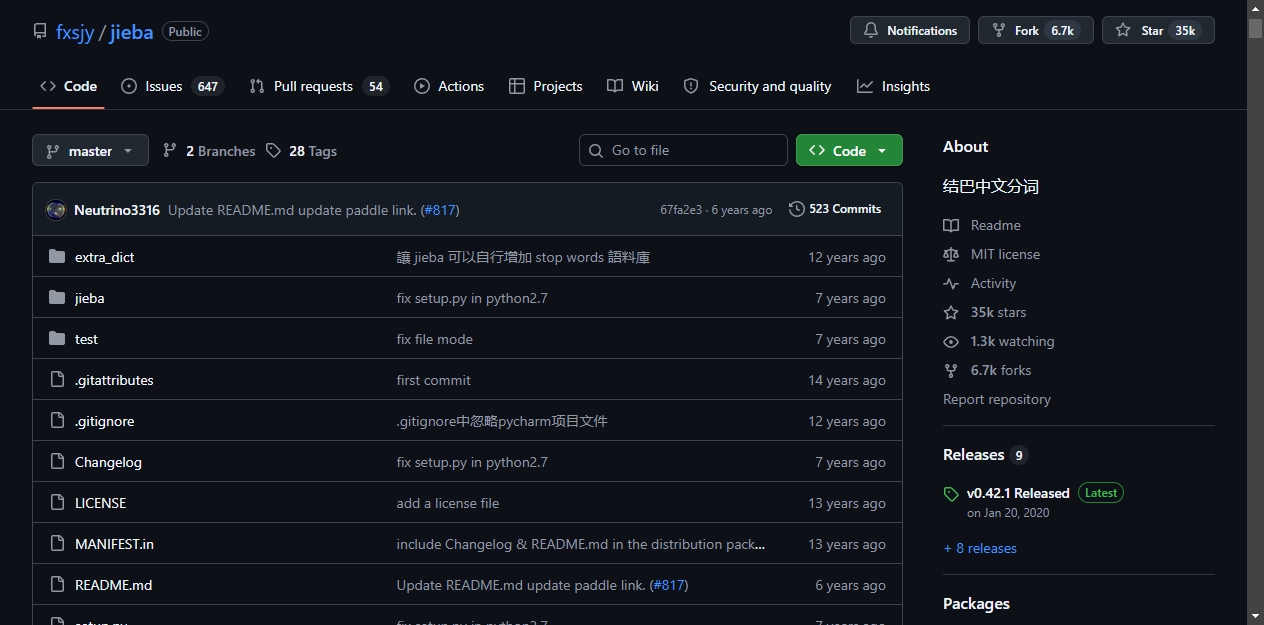1264x625 pixels.
Task: Switch to the Code tab
Action: [68, 86]
